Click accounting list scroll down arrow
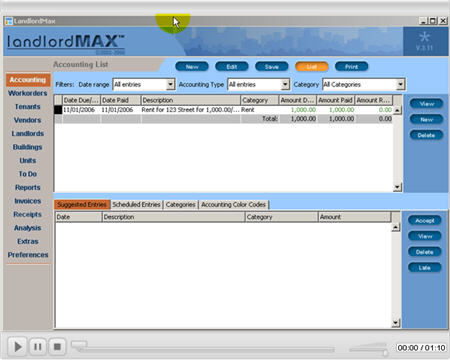450x360 pixels. (397, 187)
